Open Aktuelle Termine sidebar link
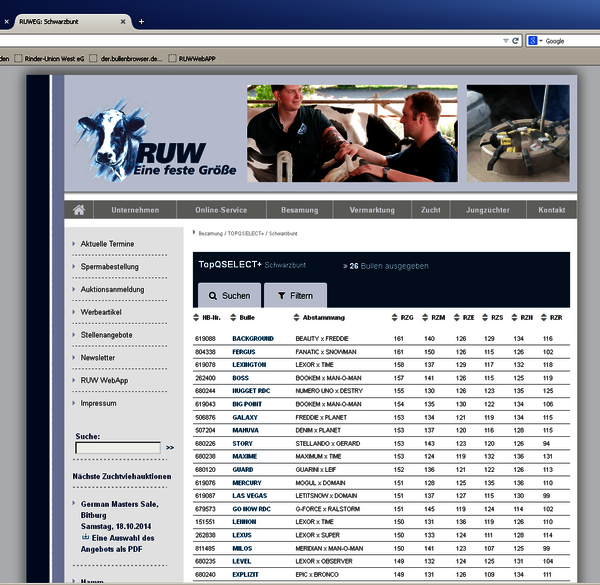The image size is (600, 585). pos(107,244)
